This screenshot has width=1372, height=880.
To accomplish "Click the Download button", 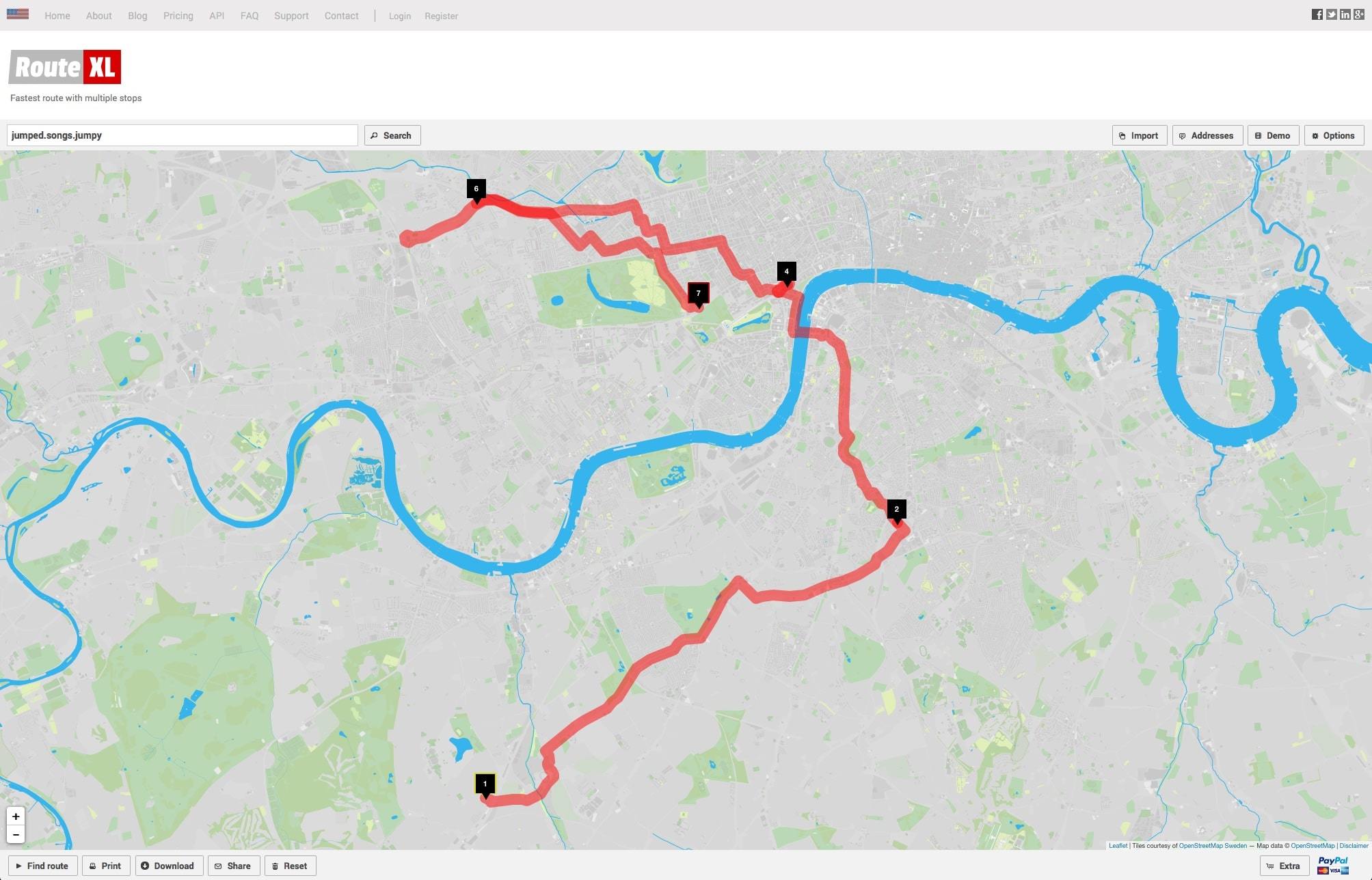I will (168, 866).
